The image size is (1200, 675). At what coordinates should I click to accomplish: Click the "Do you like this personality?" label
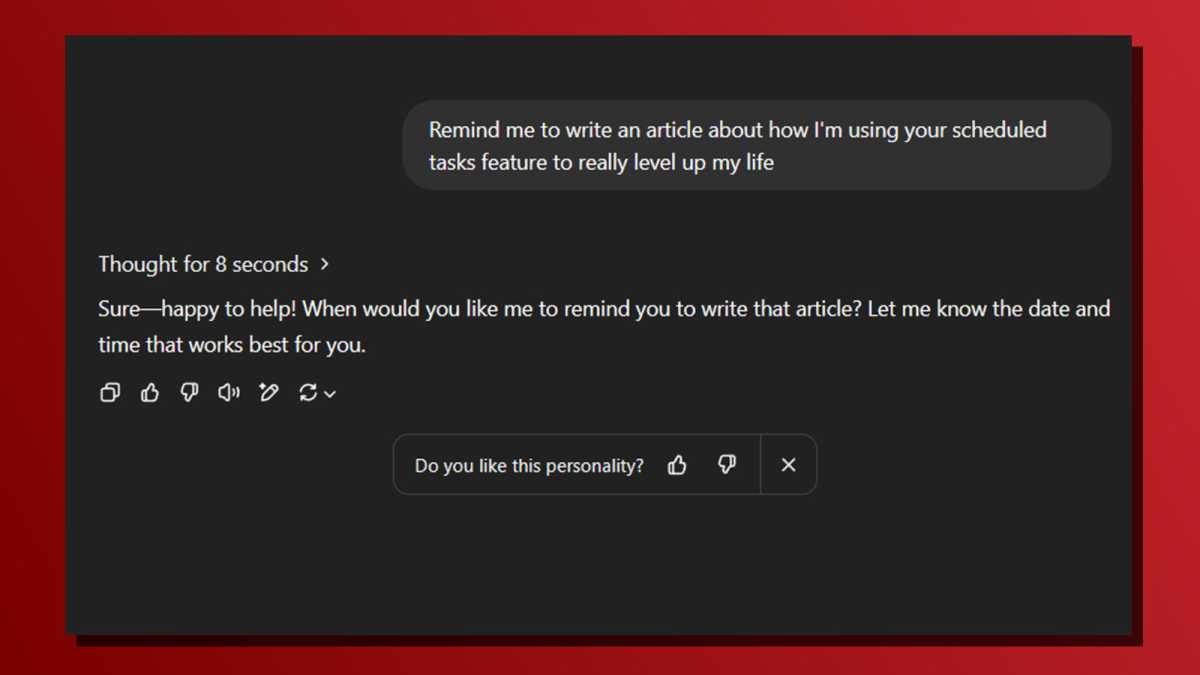pyautogui.click(x=529, y=466)
